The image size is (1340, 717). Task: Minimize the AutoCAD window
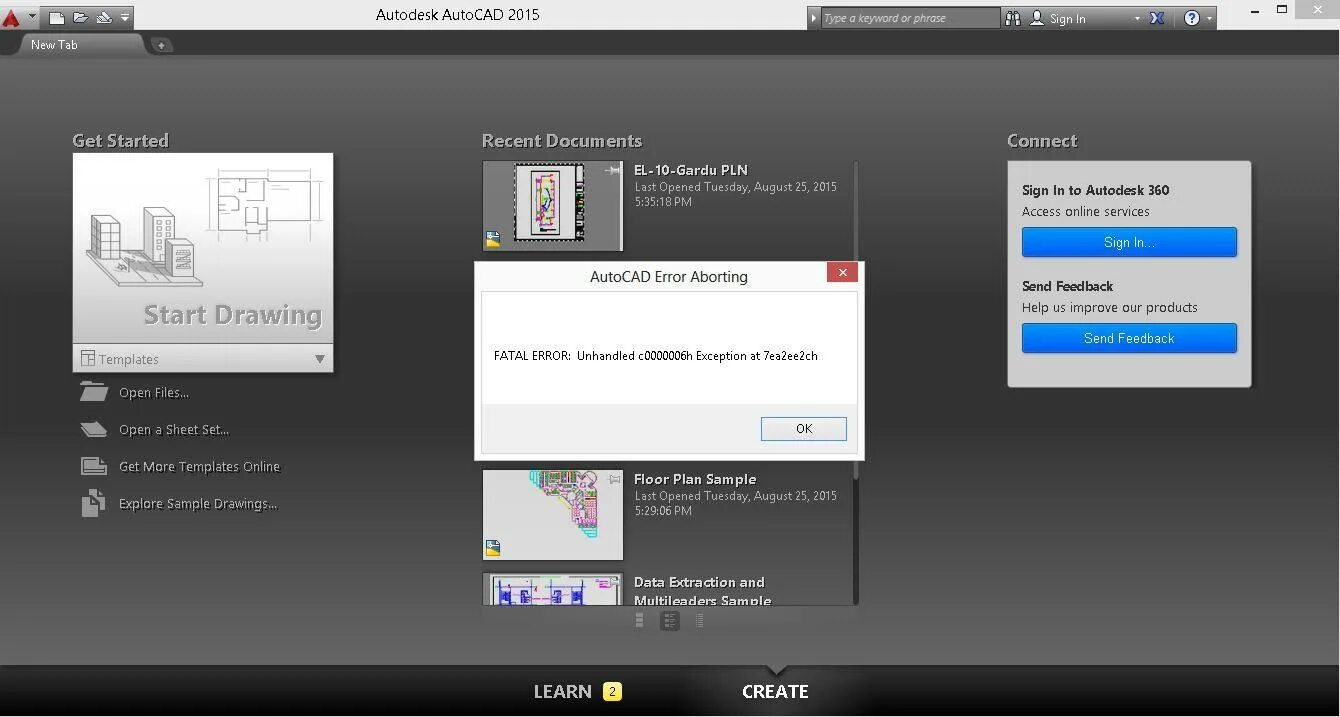tap(1257, 10)
